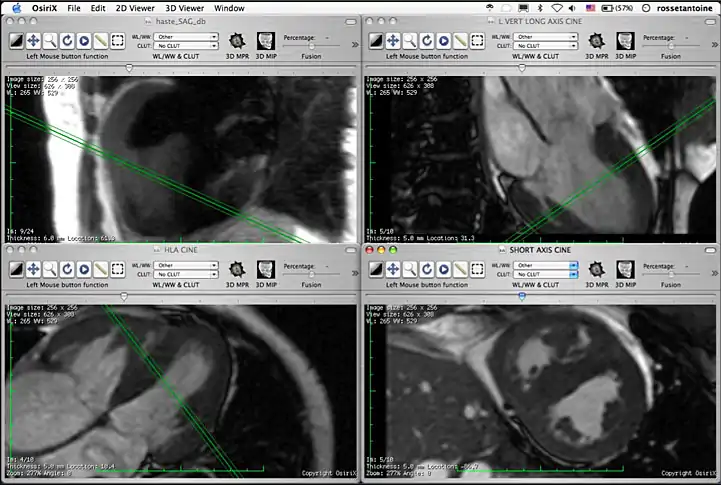Select the Rotate tool in L VERT LONG AXIS CINE window
Screen dimensions: 721x485
[427, 41]
